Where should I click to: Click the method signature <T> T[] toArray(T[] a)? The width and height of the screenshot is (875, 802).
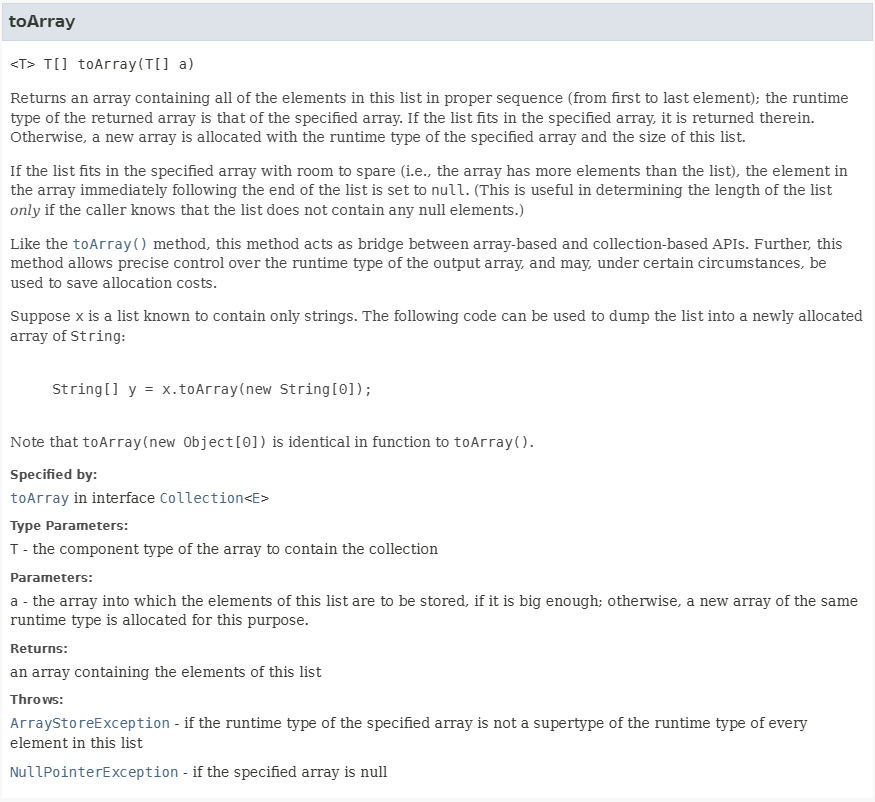102,64
